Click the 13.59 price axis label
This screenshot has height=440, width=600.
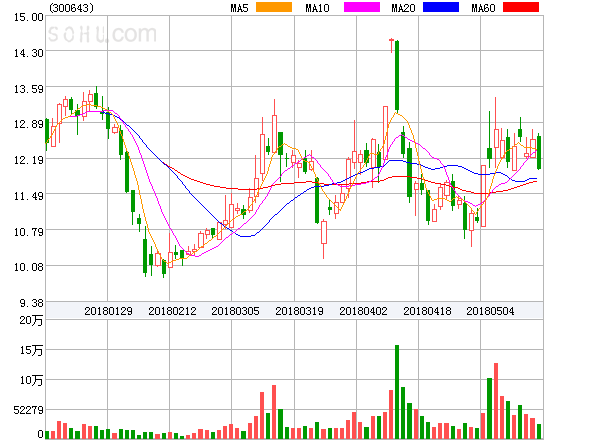coord(29,90)
